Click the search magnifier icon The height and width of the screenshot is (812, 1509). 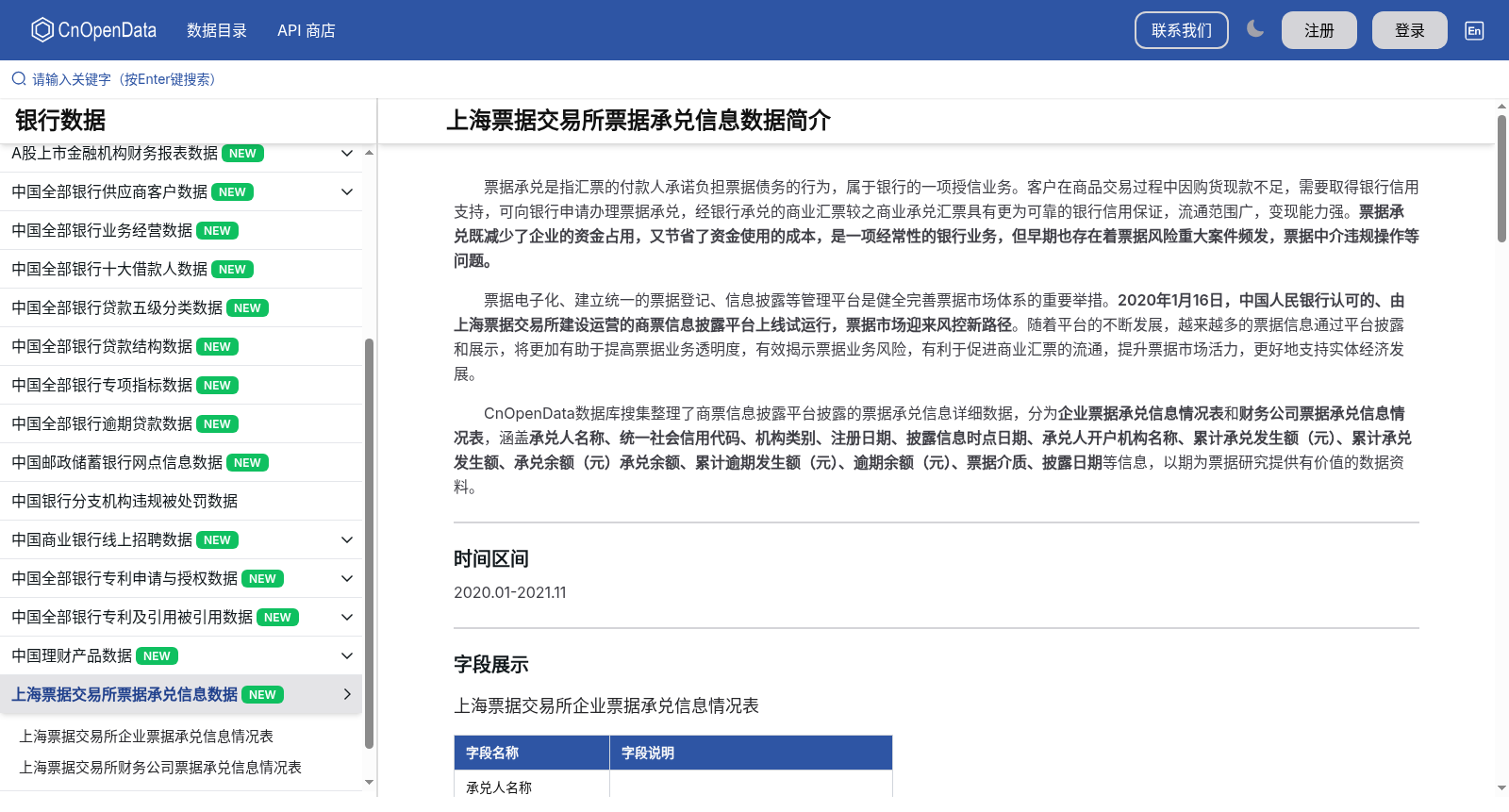click(19, 79)
